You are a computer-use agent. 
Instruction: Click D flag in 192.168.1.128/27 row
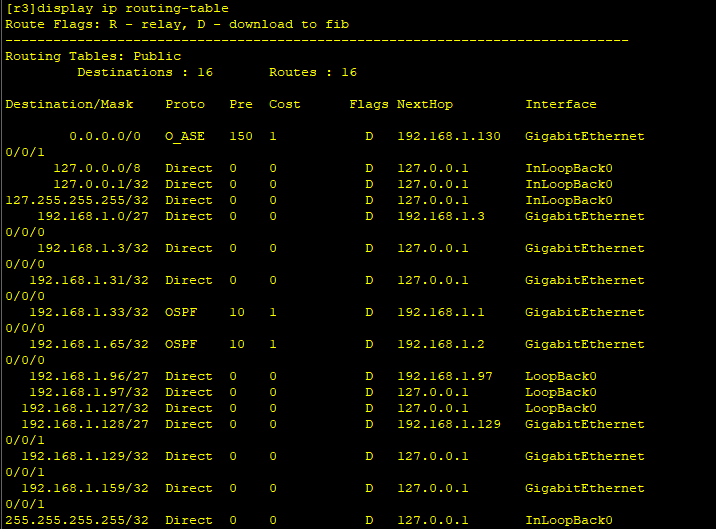tap(369, 424)
